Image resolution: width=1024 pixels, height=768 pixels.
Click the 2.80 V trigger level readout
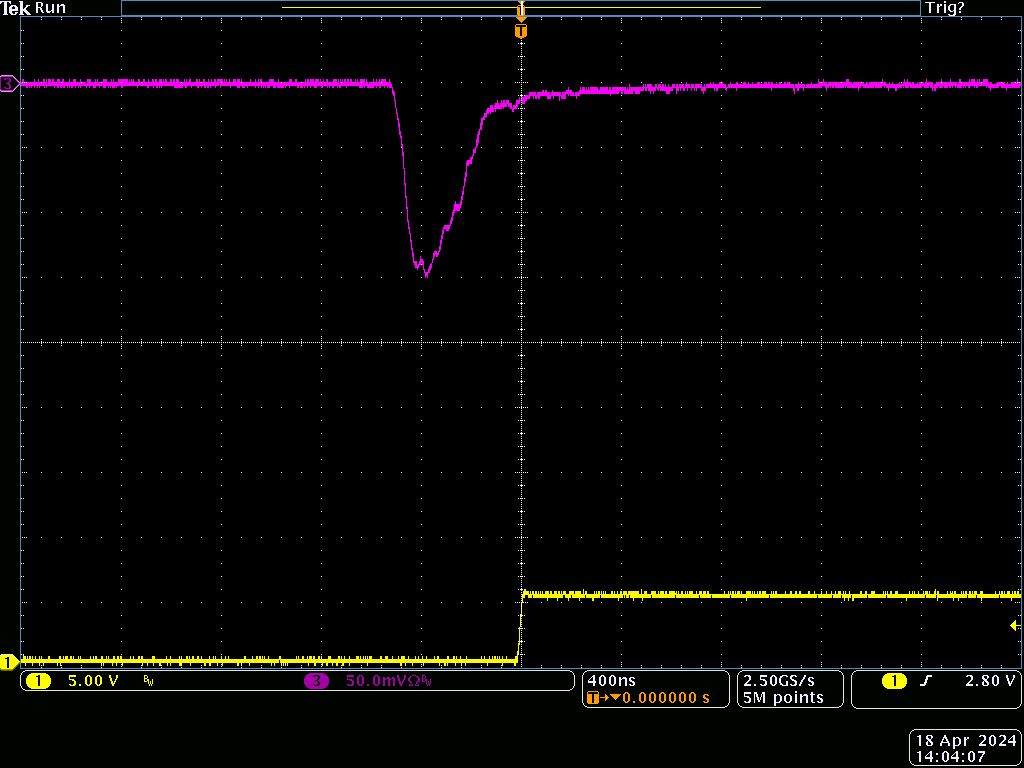click(990, 681)
